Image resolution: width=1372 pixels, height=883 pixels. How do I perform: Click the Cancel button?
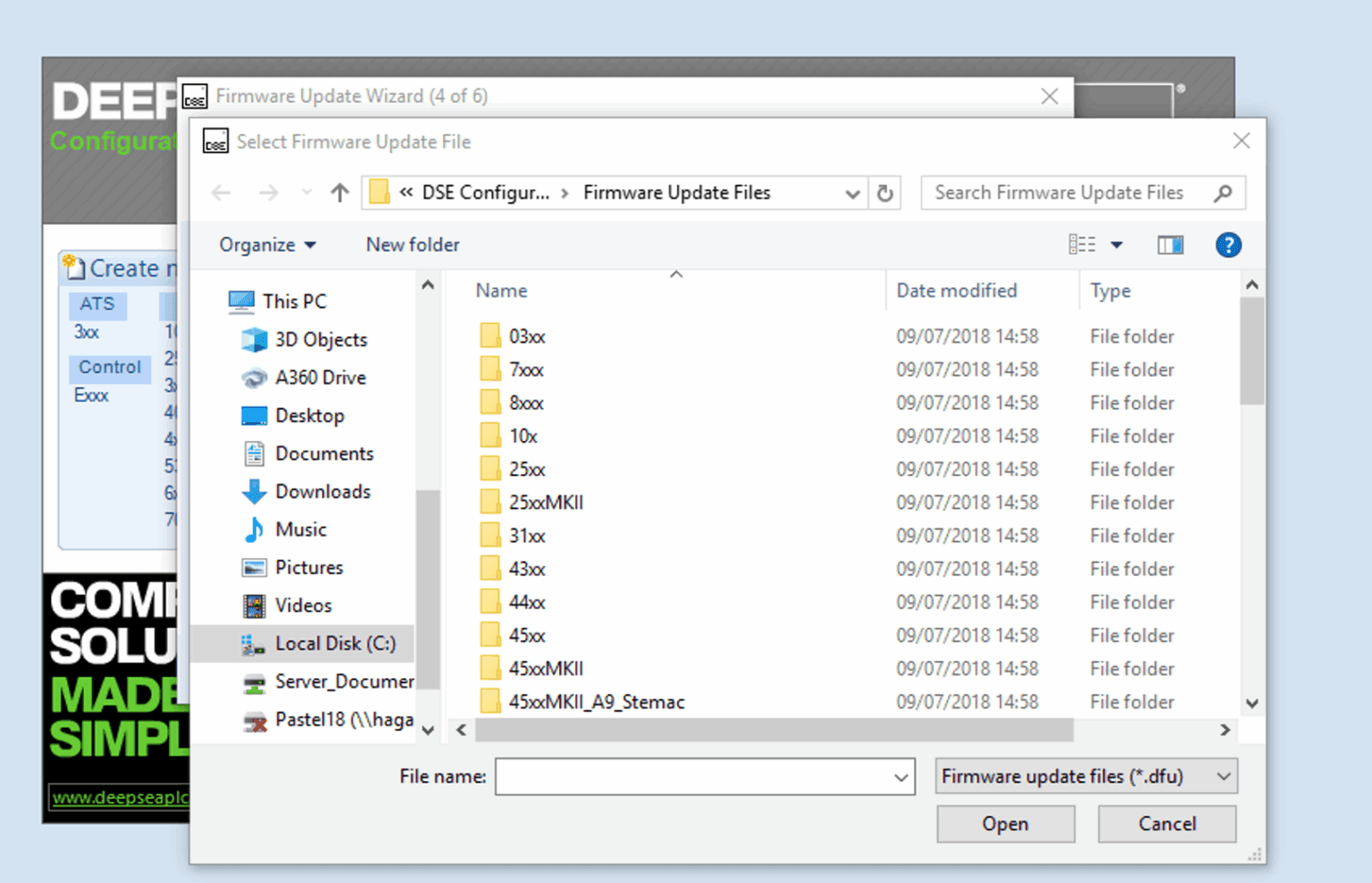tap(1167, 824)
